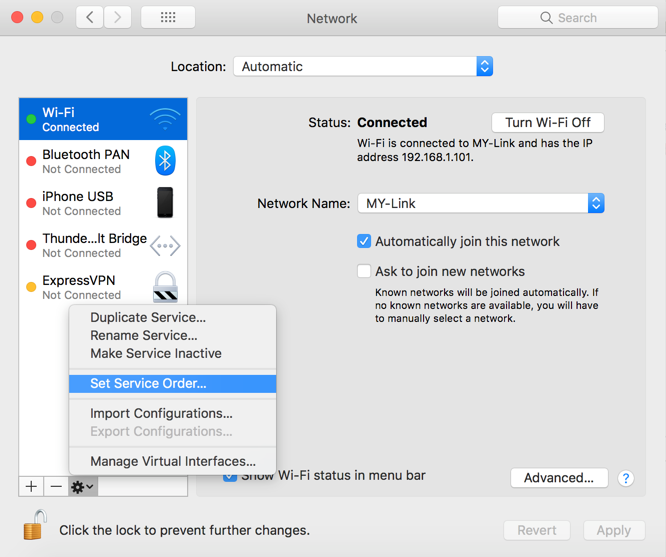Viewport: 666px width, 557px height.
Task: Open the help question mark button
Action: click(626, 478)
